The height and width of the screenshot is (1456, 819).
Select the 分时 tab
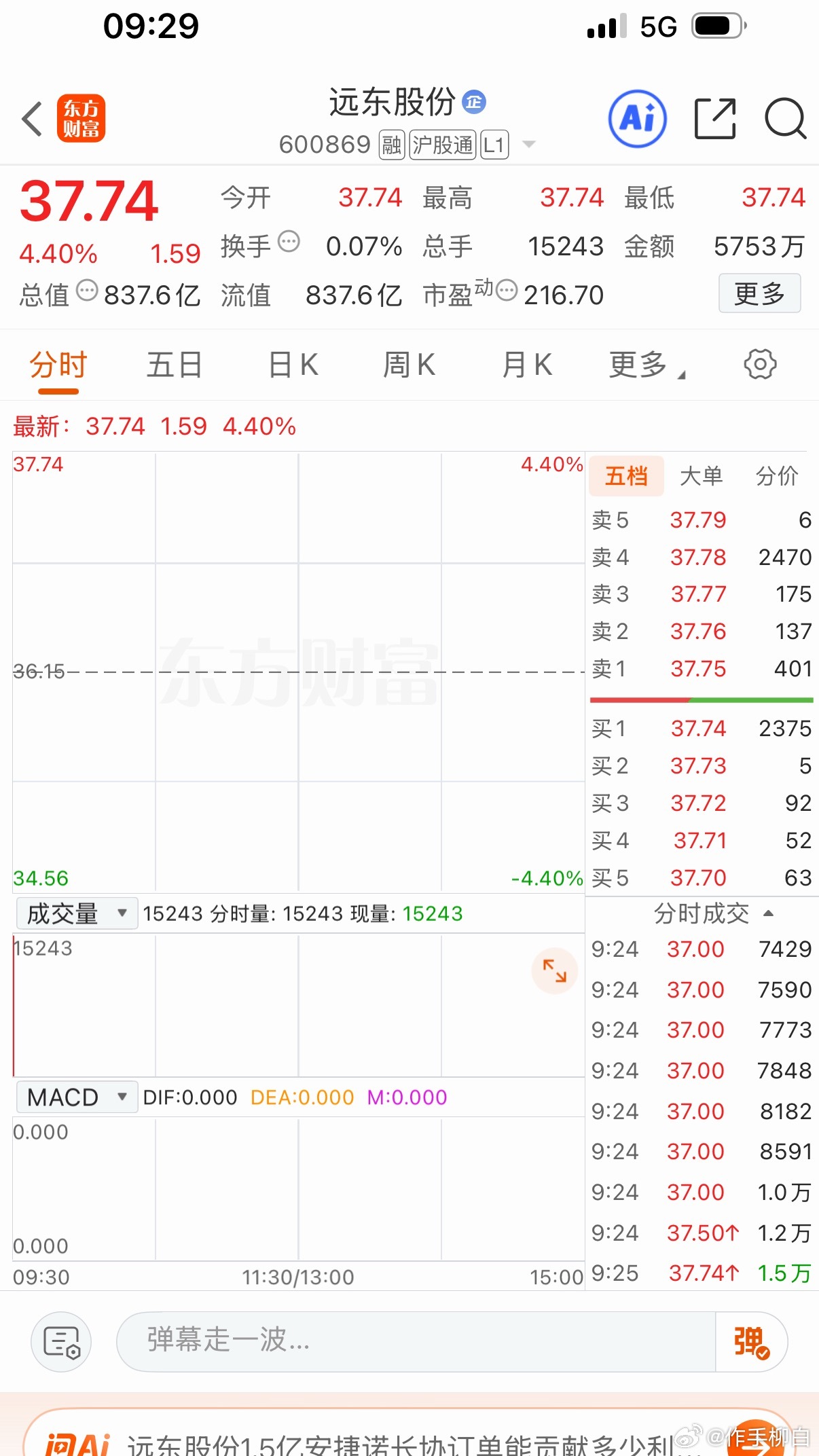pyautogui.click(x=58, y=365)
